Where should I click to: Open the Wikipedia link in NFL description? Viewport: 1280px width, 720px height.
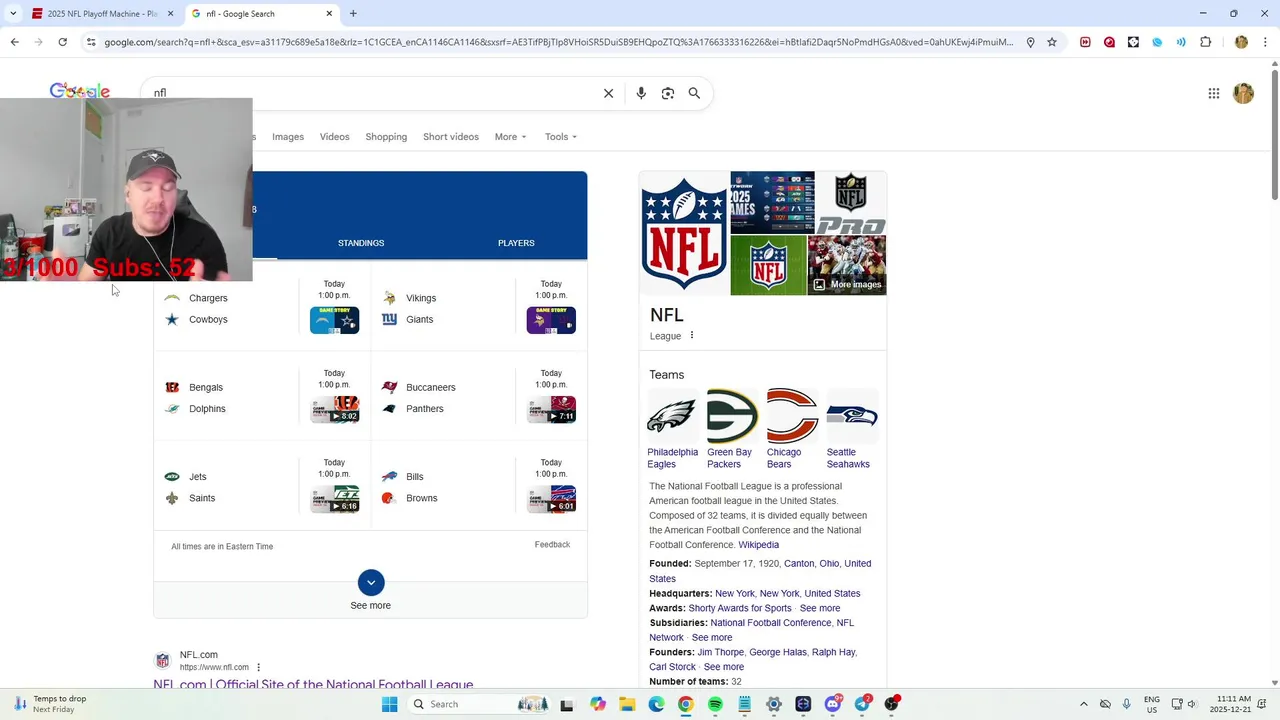click(758, 545)
